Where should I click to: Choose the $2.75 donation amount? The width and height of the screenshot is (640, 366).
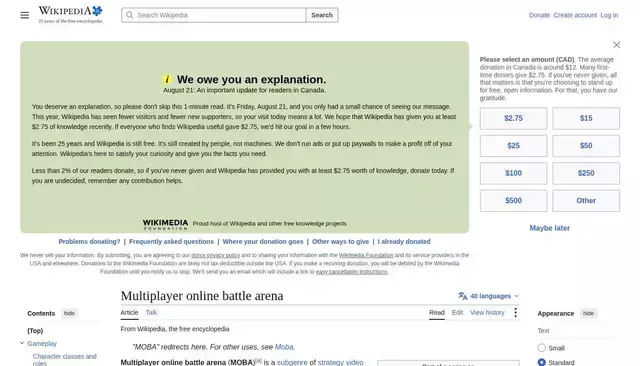[x=513, y=118]
